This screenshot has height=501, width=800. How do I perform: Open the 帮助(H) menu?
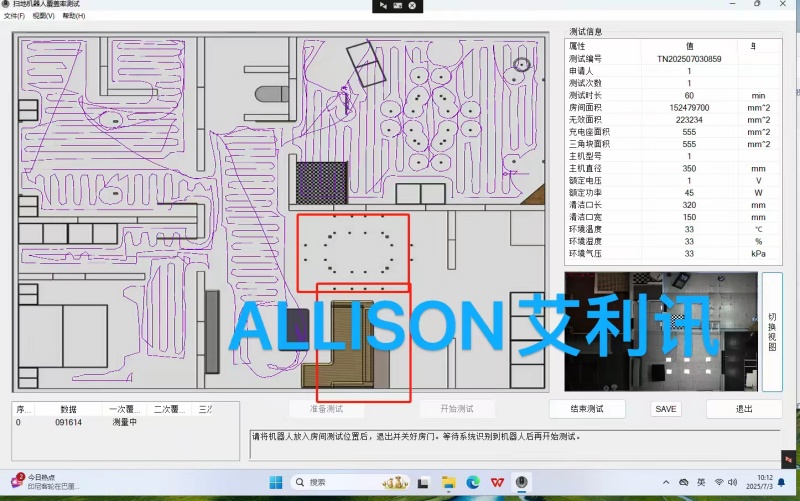pyautogui.click(x=74, y=16)
